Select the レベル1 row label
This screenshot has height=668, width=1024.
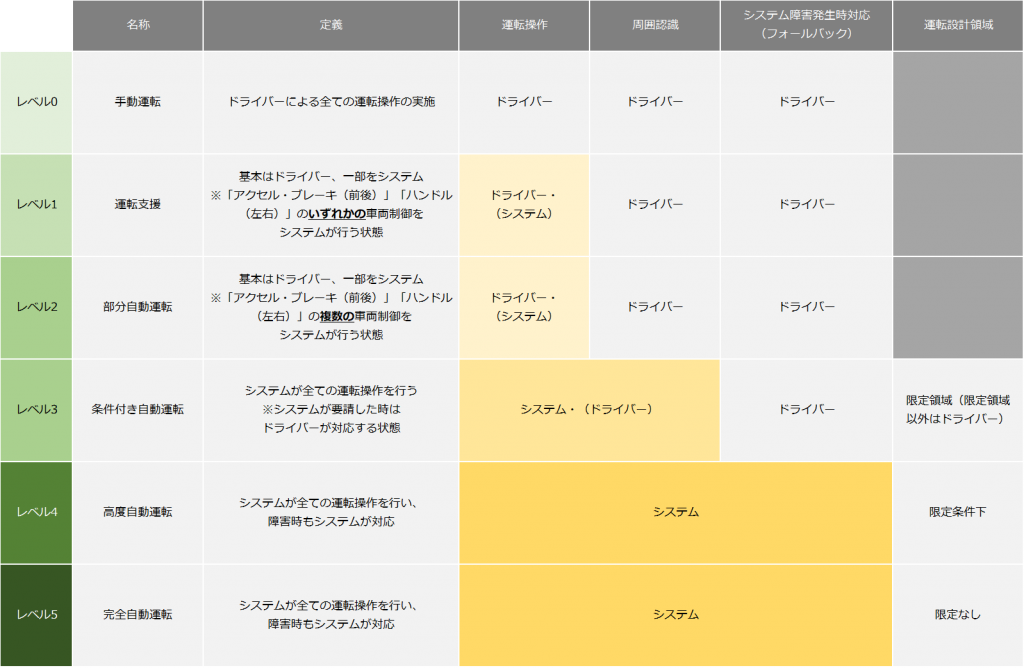[x=37, y=204]
